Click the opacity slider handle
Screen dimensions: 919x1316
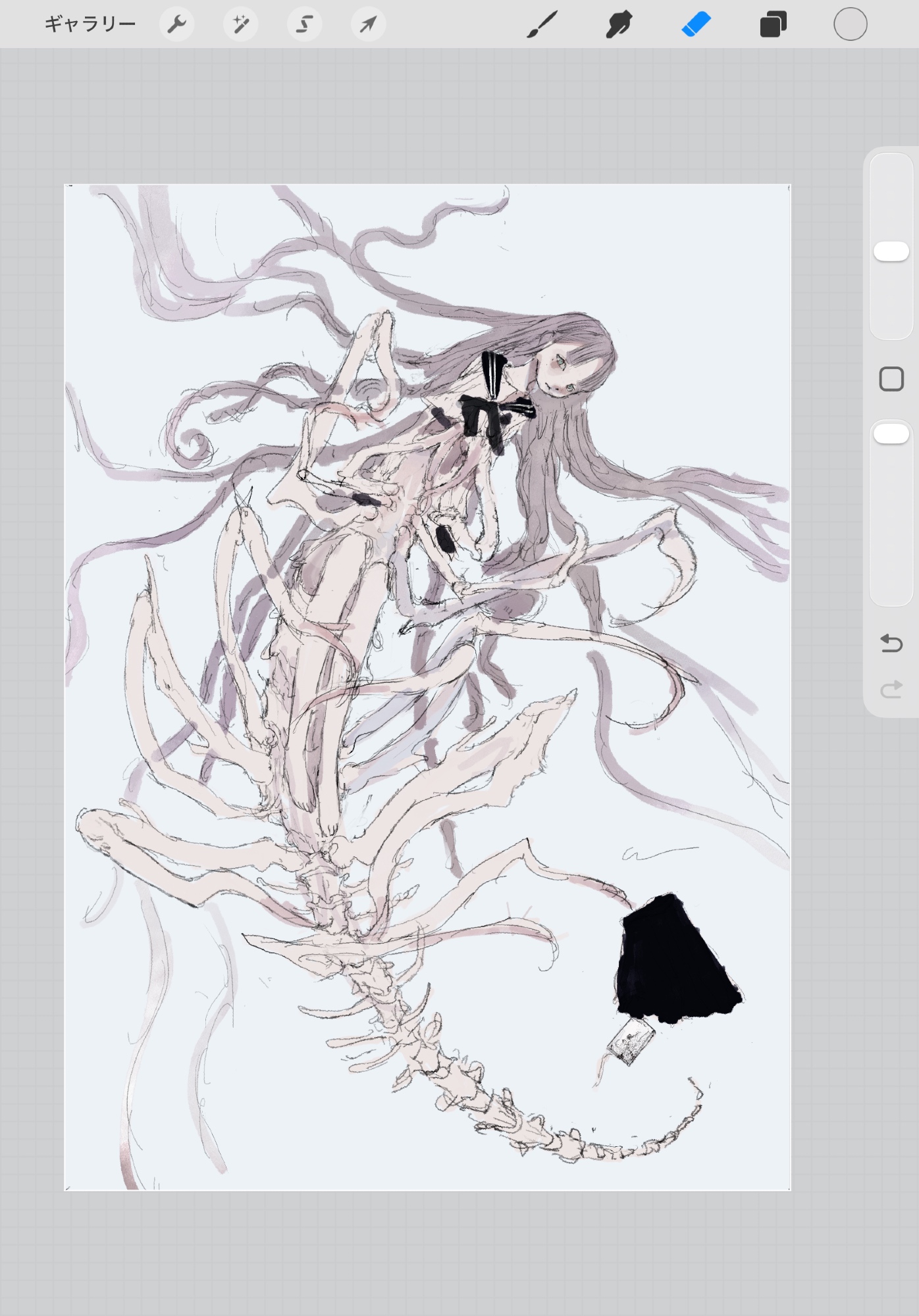click(x=891, y=434)
